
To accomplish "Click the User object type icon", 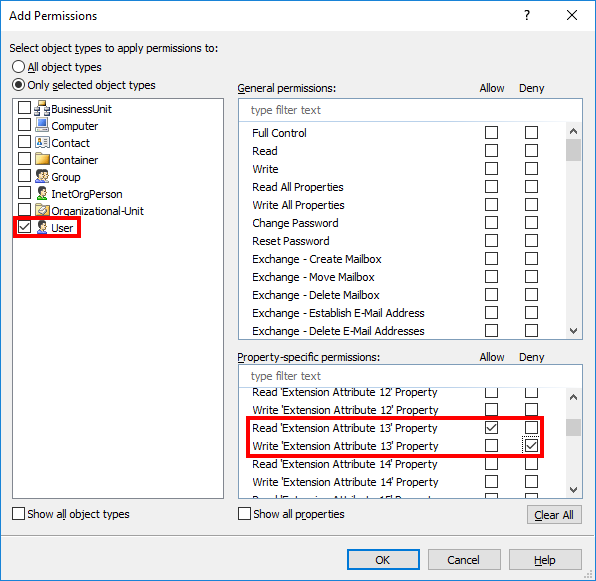I will 42,227.
